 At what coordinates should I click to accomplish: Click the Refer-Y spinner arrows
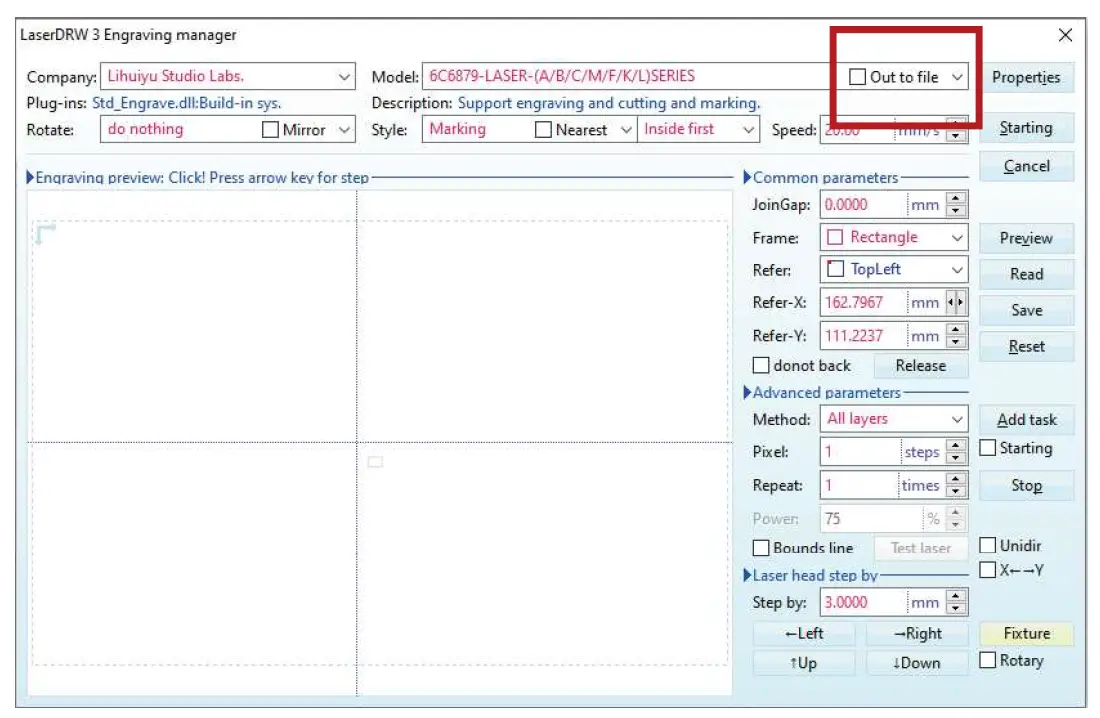point(955,336)
